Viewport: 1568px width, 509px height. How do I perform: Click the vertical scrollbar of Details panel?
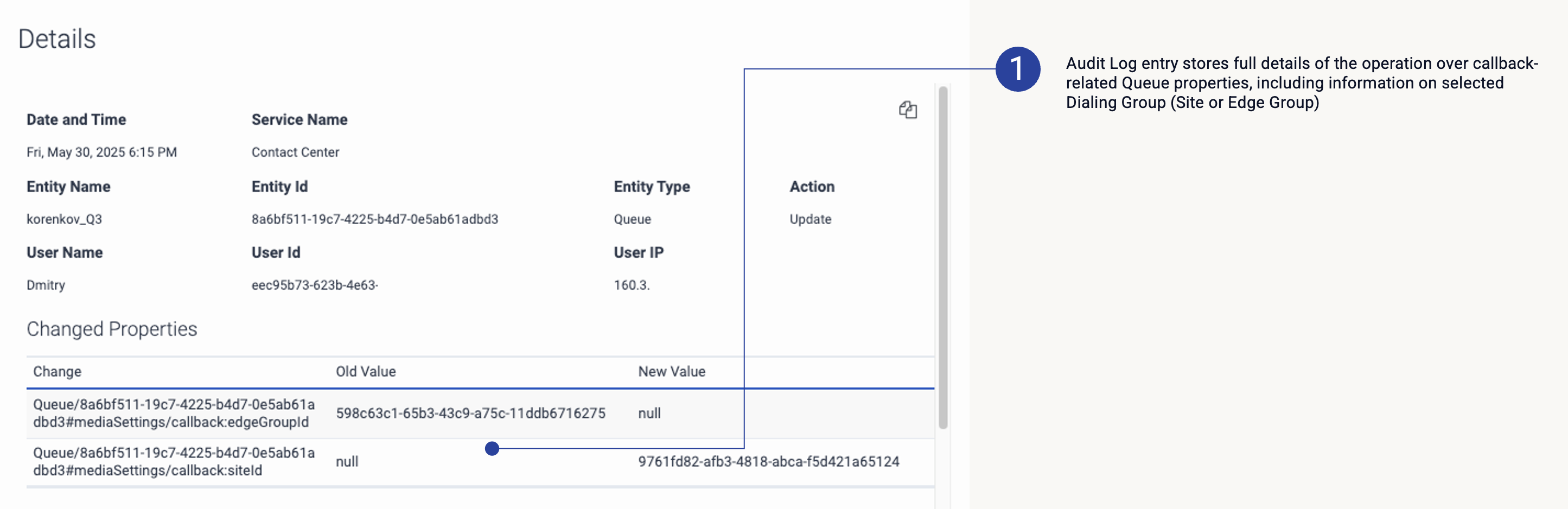(943, 256)
